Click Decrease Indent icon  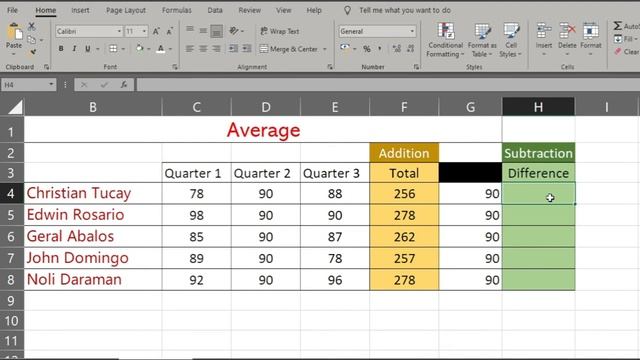233,49
